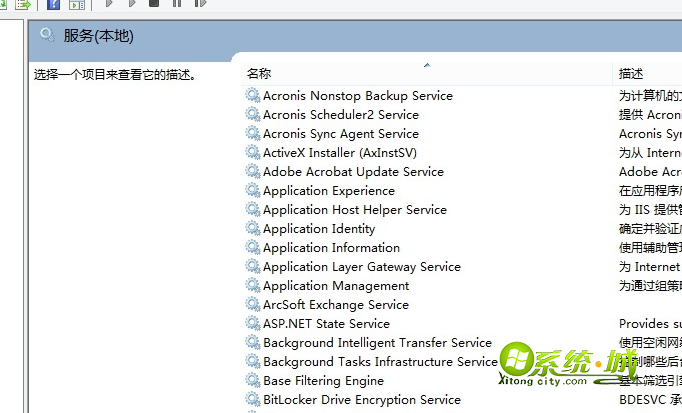Click the text '选择一个项目来查看它的描述。'

point(115,75)
